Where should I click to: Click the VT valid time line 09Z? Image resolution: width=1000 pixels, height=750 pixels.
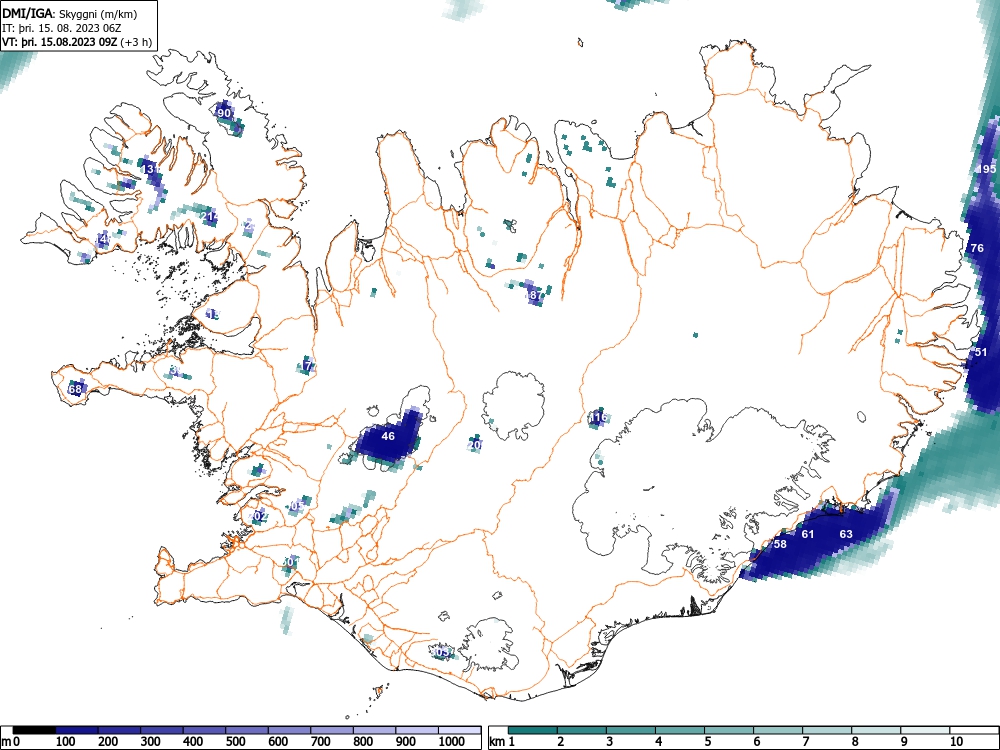pyautogui.click(x=77, y=42)
